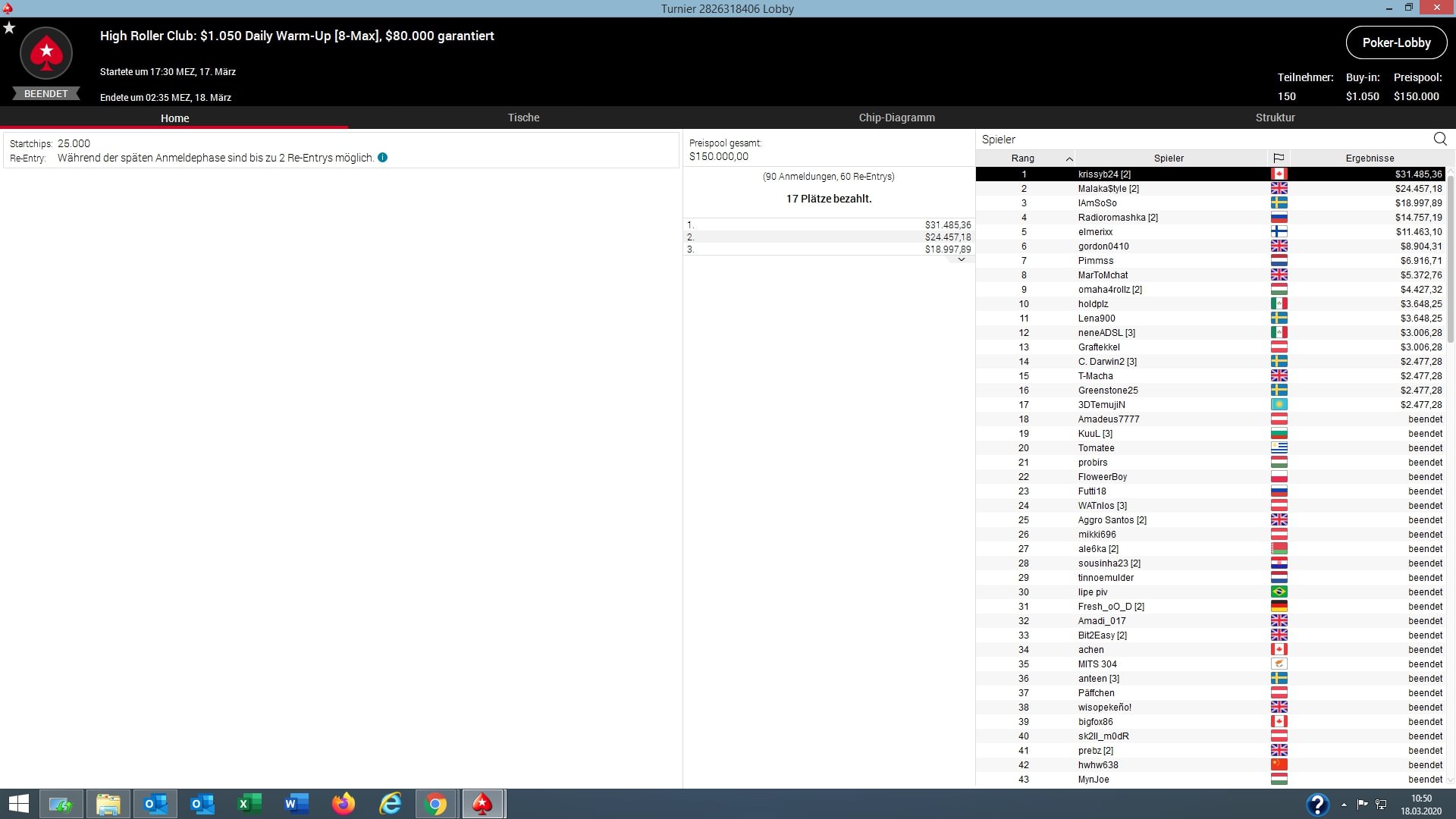Click the Re-Entry info icon

tap(382, 158)
